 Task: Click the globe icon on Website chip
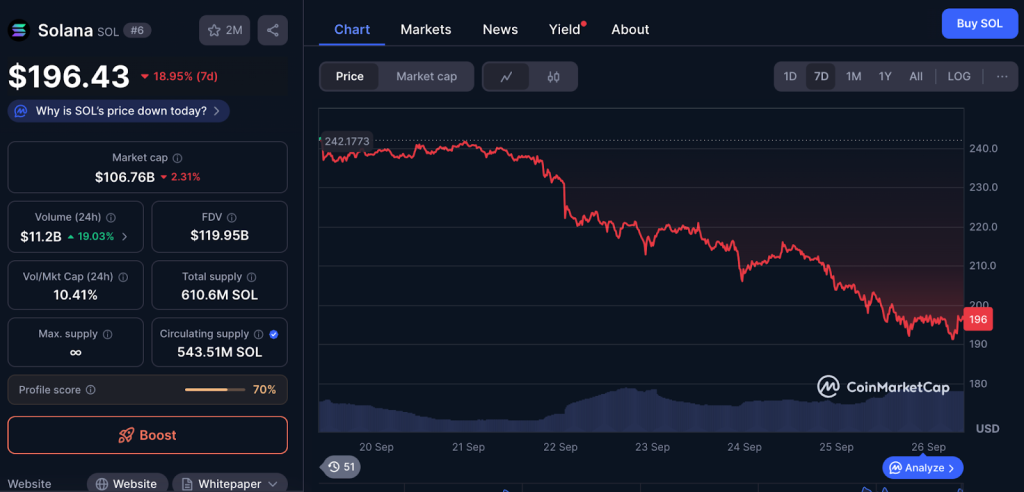coord(102,484)
